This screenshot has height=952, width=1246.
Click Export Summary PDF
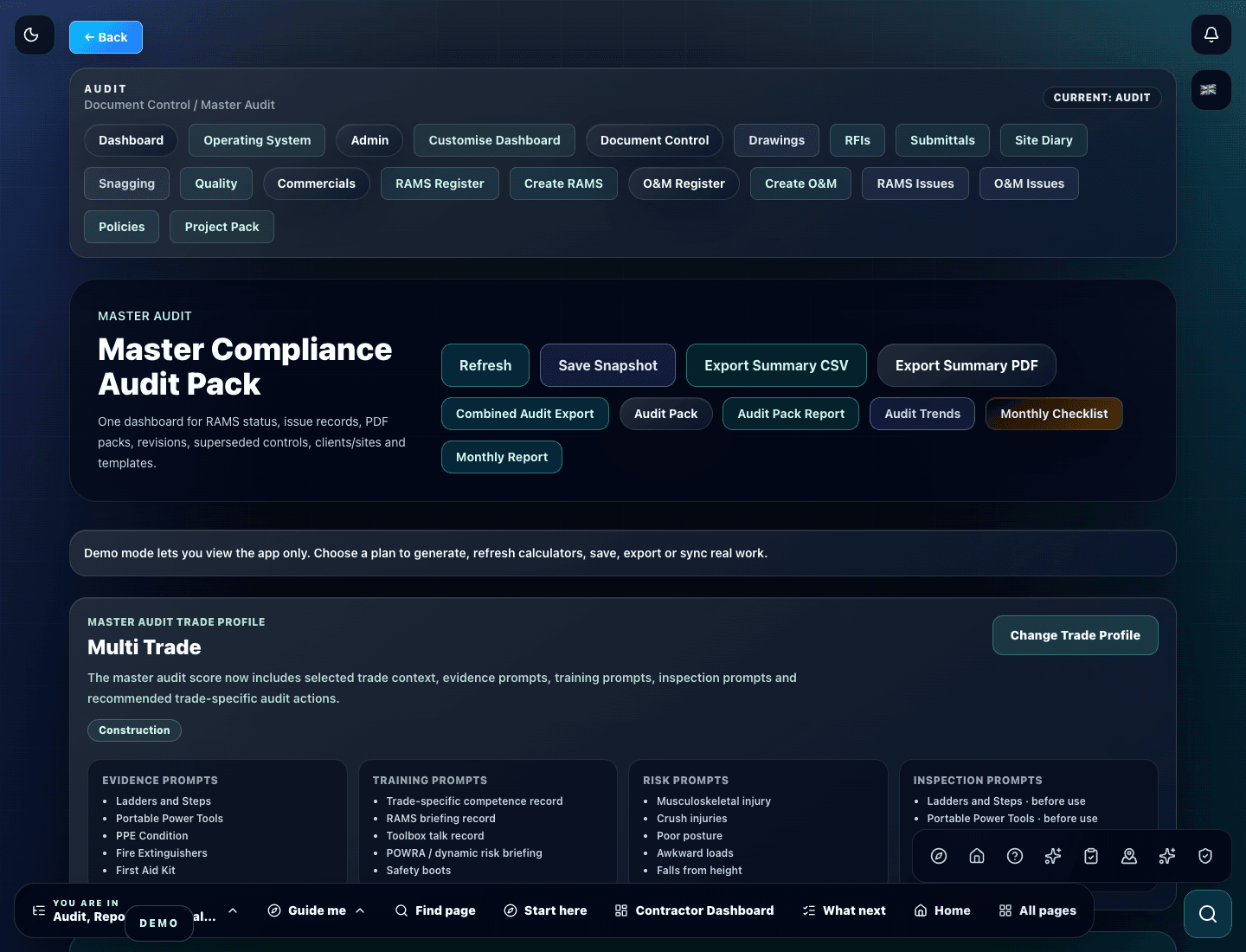pos(967,365)
